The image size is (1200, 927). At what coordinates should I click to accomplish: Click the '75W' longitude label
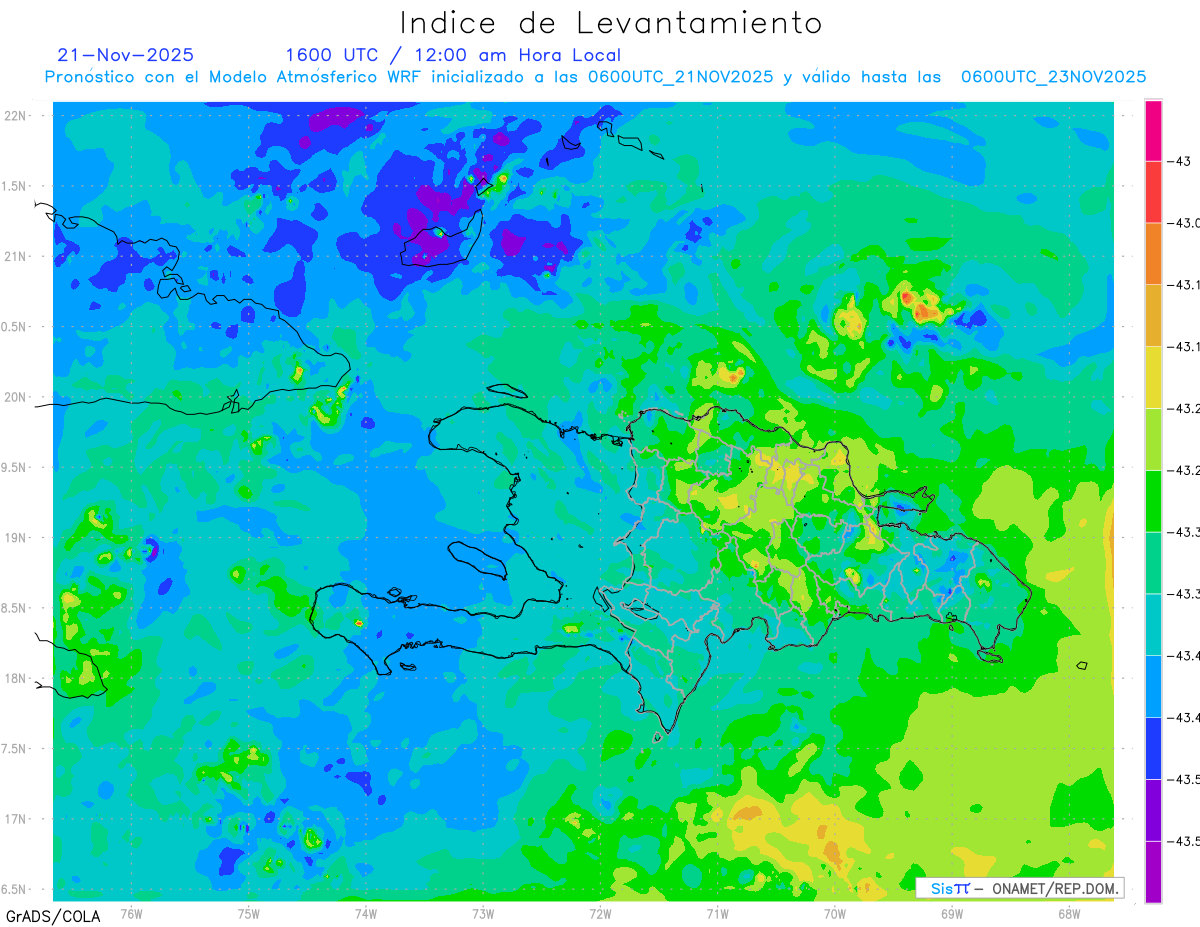pos(249,914)
